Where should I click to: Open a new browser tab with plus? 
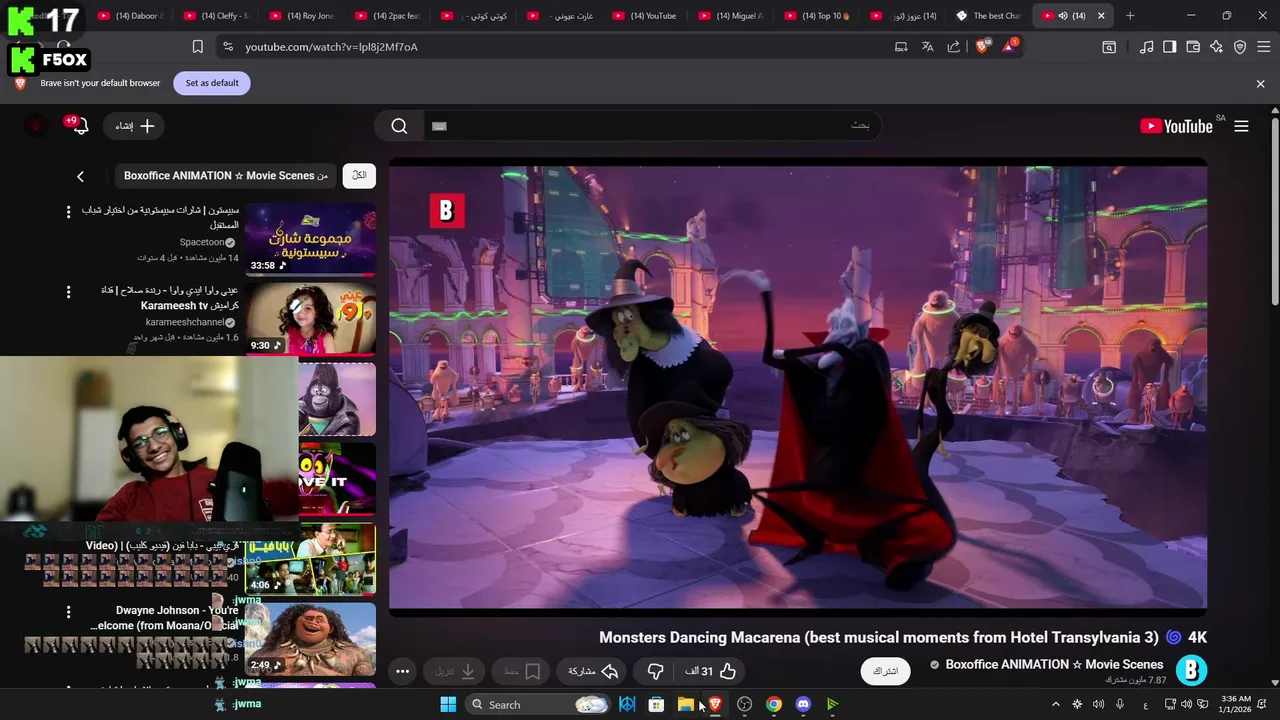(x=1130, y=16)
